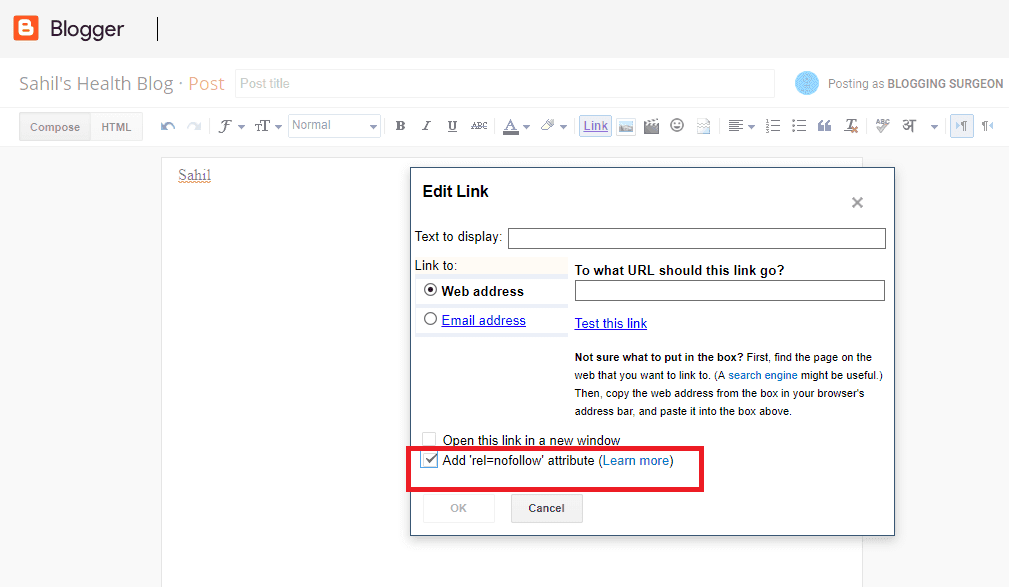Insert special characters with the smiley icon

click(677, 126)
